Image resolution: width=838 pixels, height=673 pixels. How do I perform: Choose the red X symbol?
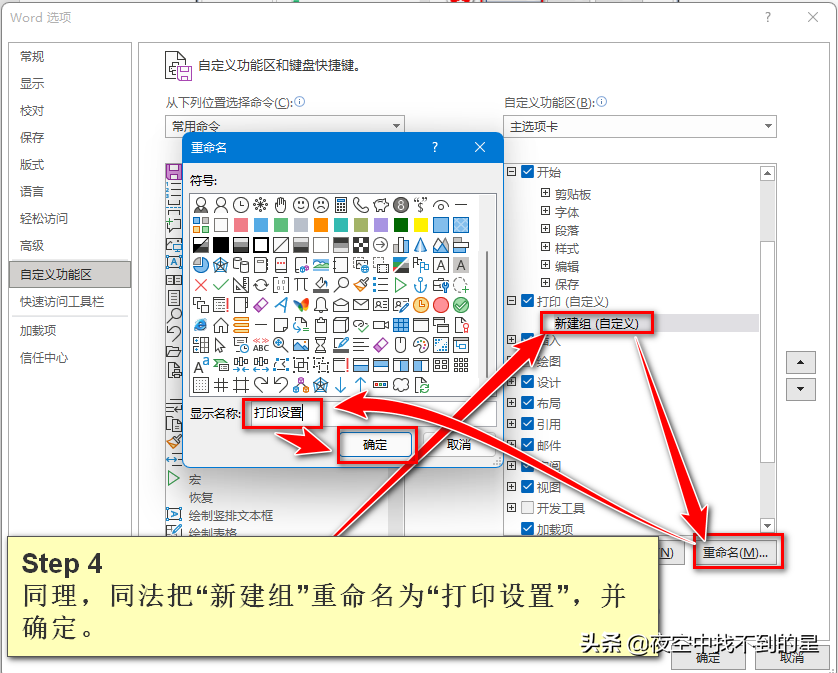tap(201, 285)
